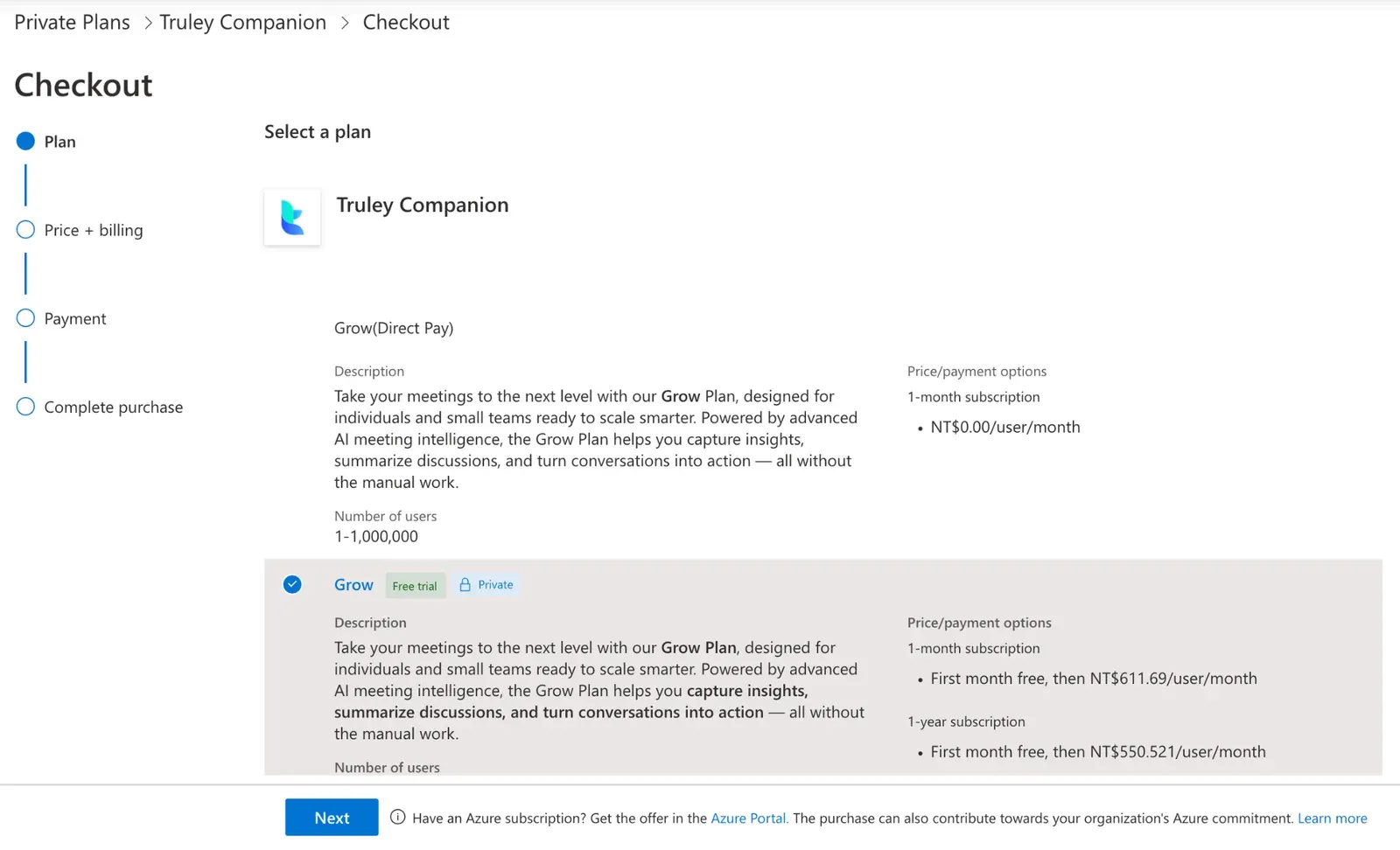This screenshot has height=850, width=1400.
Task: Click the NT$550.521/user/month price line
Action: [x=1098, y=752]
